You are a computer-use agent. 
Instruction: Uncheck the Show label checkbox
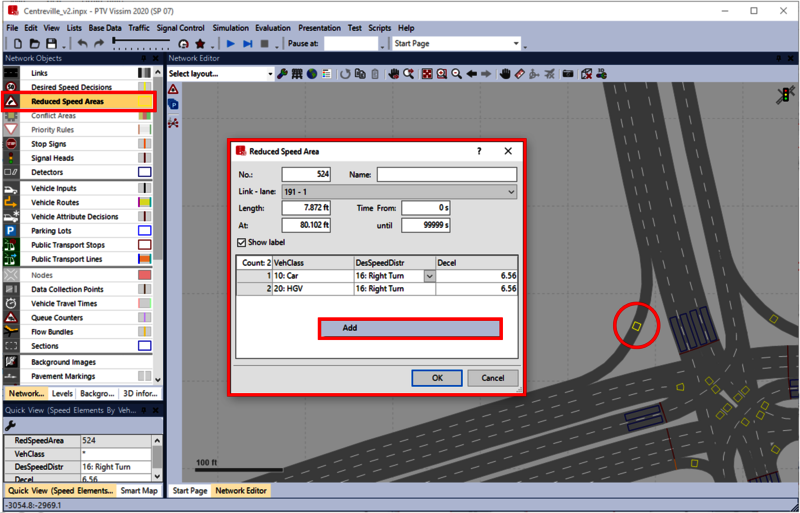(241, 242)
